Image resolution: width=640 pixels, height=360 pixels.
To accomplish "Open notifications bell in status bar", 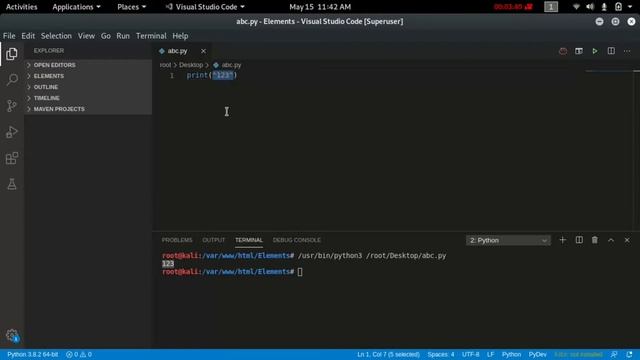I will (x=629, y=354).
